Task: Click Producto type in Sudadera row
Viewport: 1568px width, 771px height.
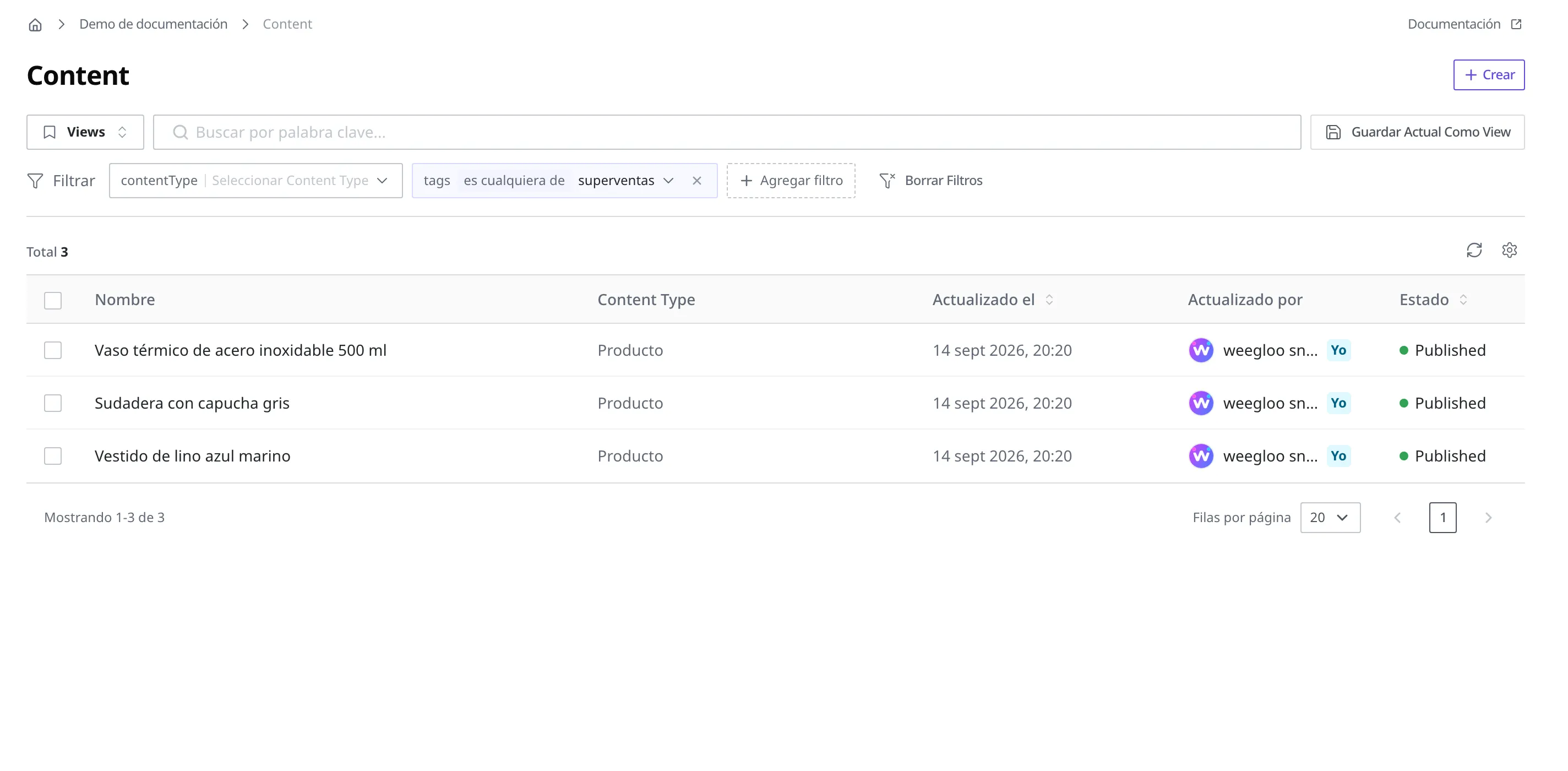Action: (x=630, y=403)
